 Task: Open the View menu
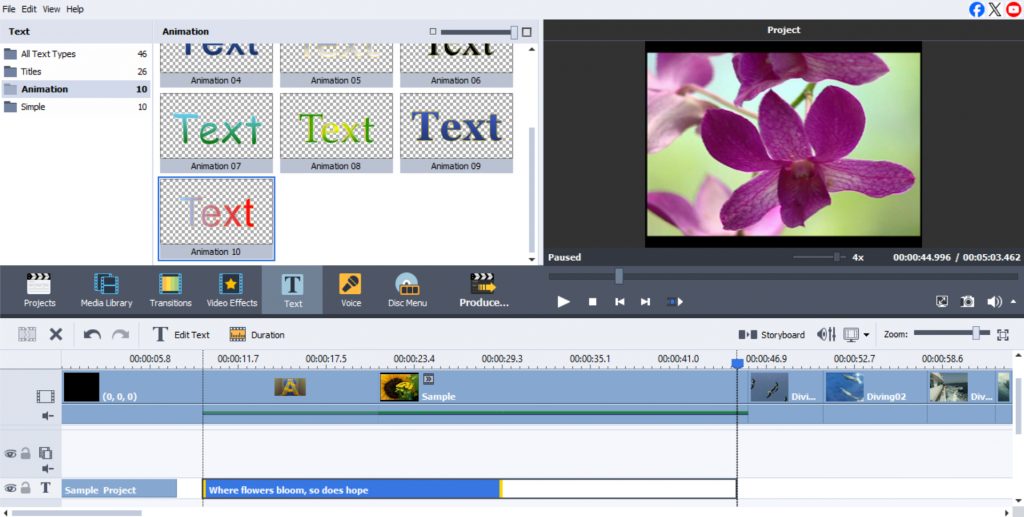tap(51, 9)
